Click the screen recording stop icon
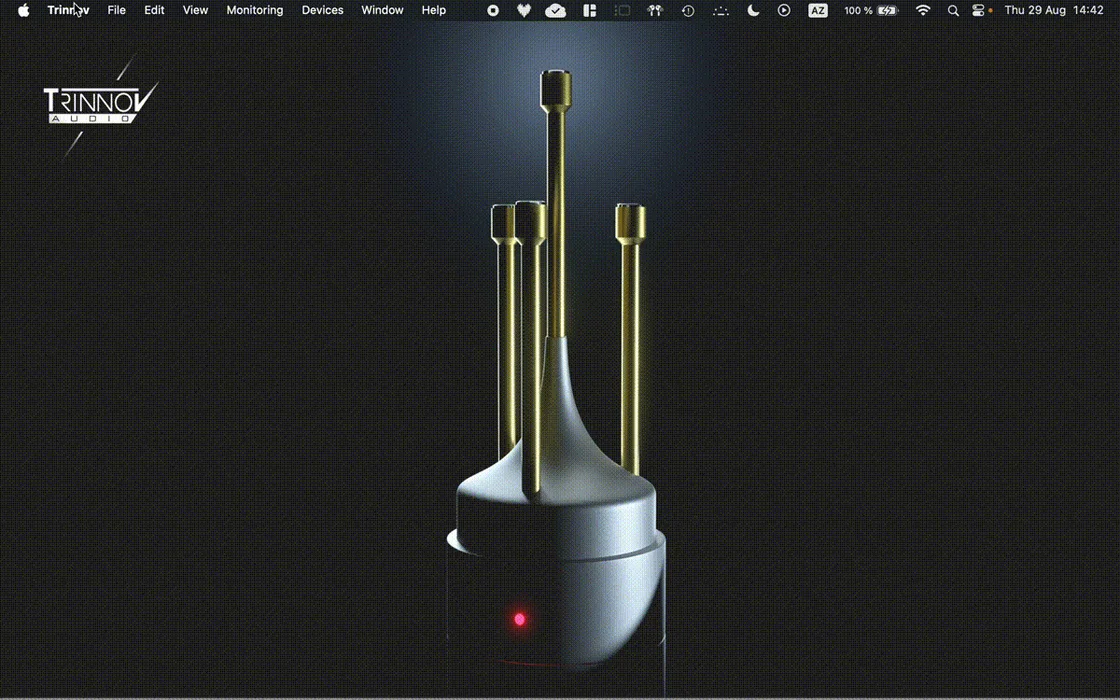 pyautogui.click(x=493, y=10)
